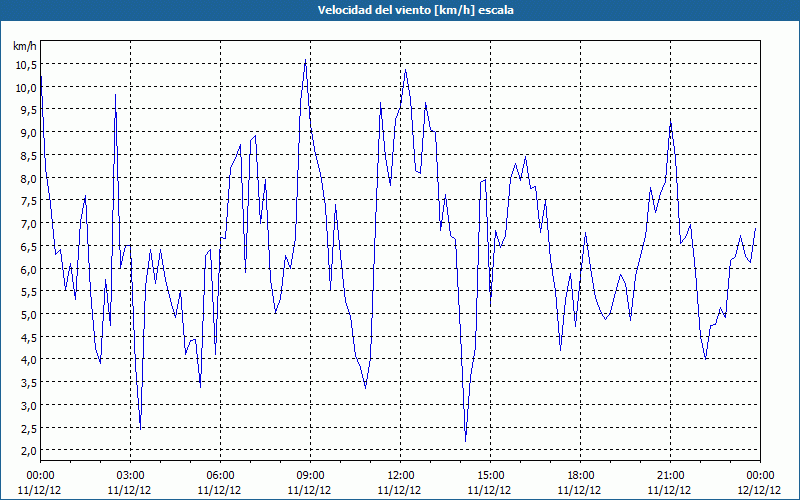The width and height of the screenshot is (800, 500).
Task: Click the "3,5" y-axis label
Action: coord(28,382)
